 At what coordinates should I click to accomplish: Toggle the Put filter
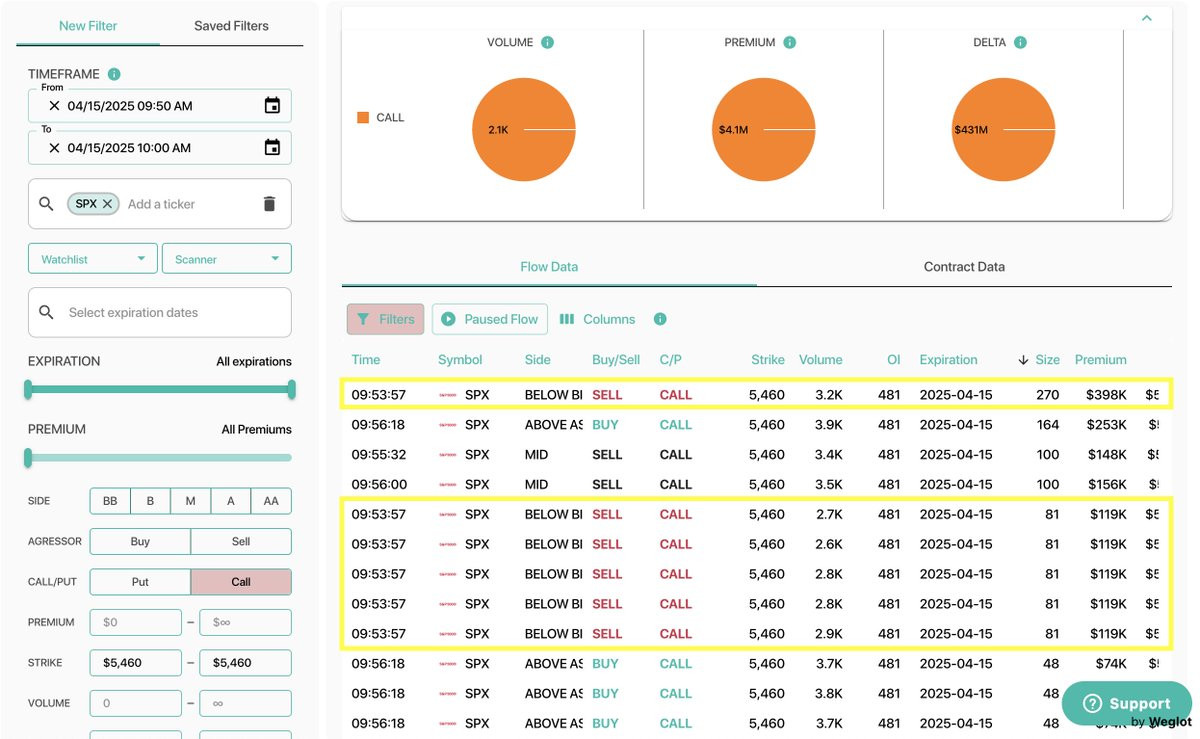[x=140, y=581]
